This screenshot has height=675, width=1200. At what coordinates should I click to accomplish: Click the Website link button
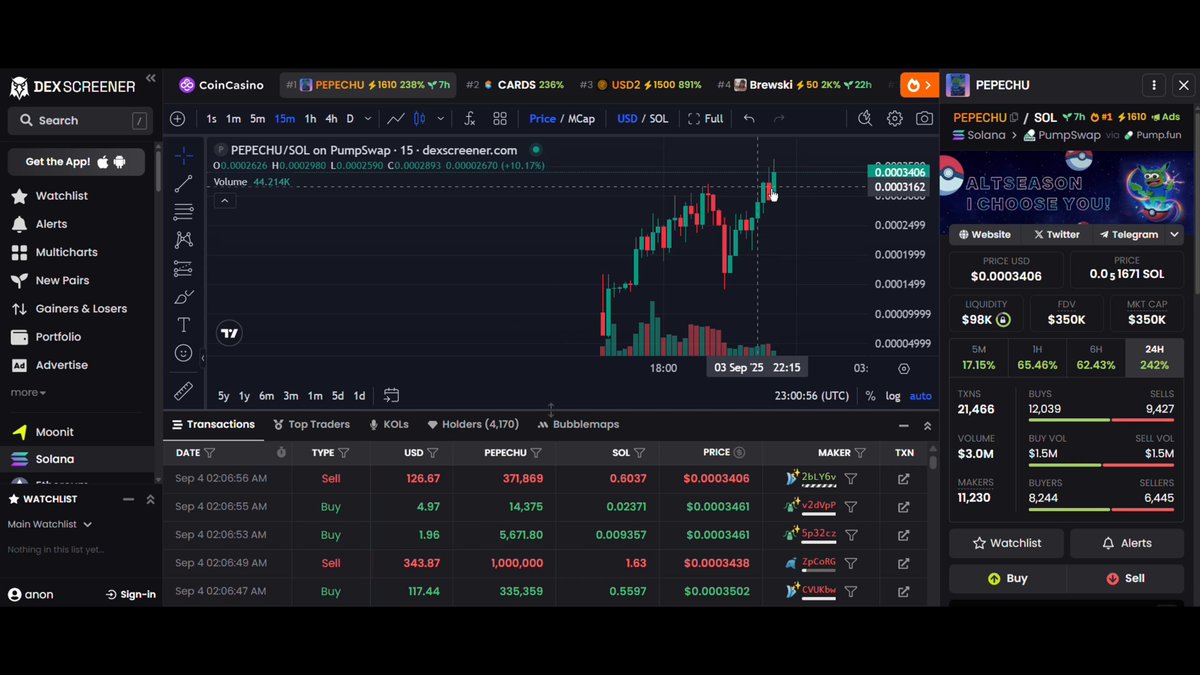pos(985,235)
